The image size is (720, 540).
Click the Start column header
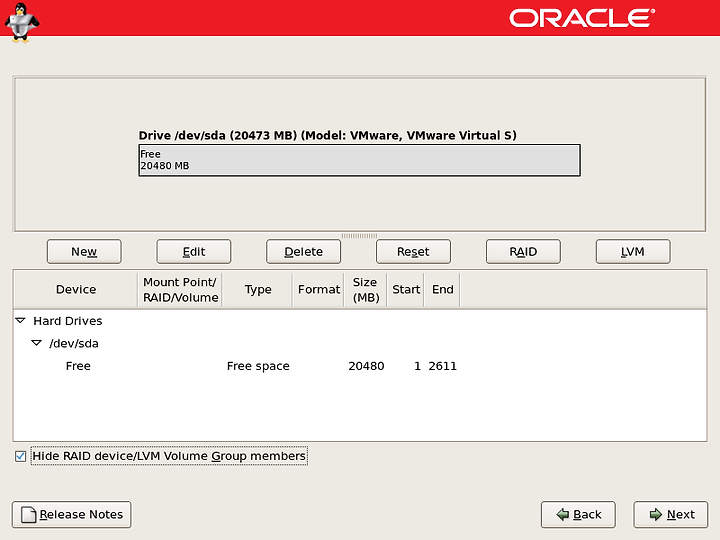tap(405, 290)
